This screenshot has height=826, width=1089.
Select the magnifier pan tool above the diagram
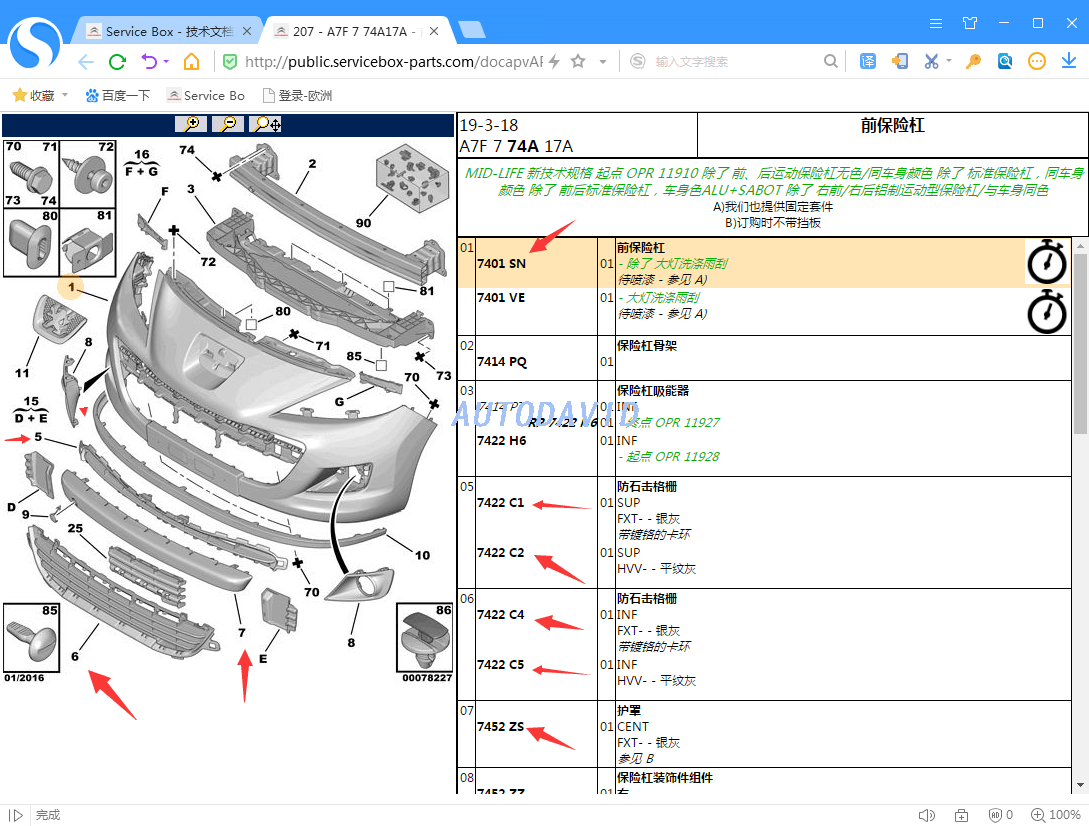(266, 124)
